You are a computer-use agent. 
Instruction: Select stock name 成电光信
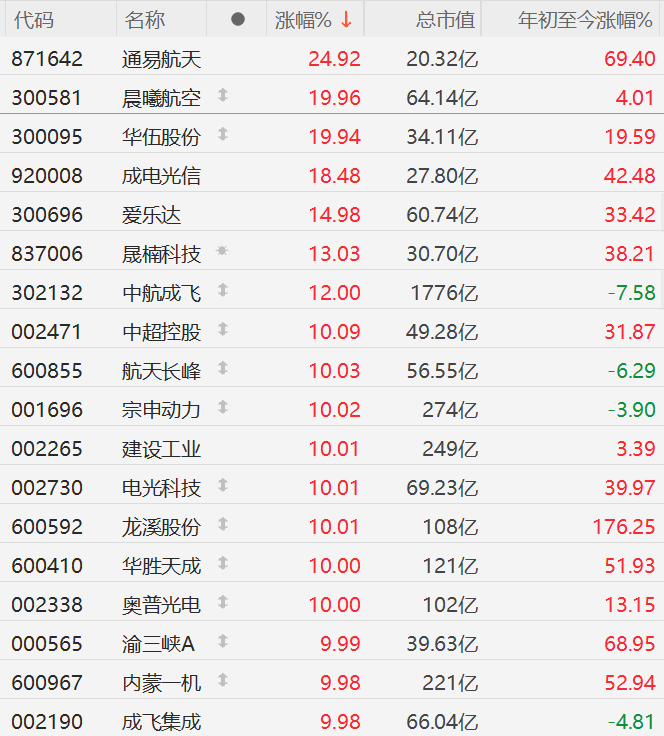pyautogui.click(x=161, y=176)
